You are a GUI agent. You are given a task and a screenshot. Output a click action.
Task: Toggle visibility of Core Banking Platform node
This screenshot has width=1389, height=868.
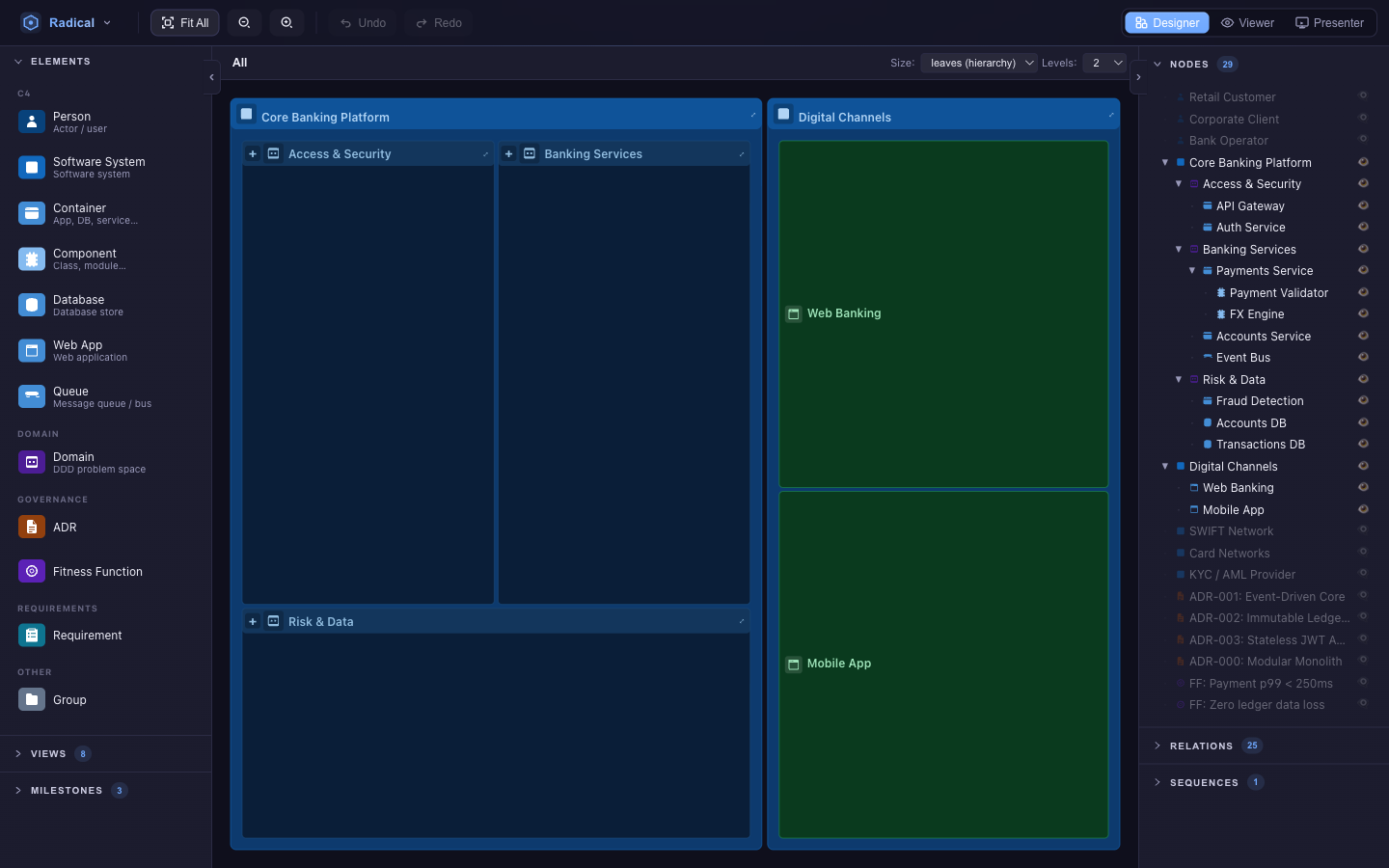[x=1363, y=162]
